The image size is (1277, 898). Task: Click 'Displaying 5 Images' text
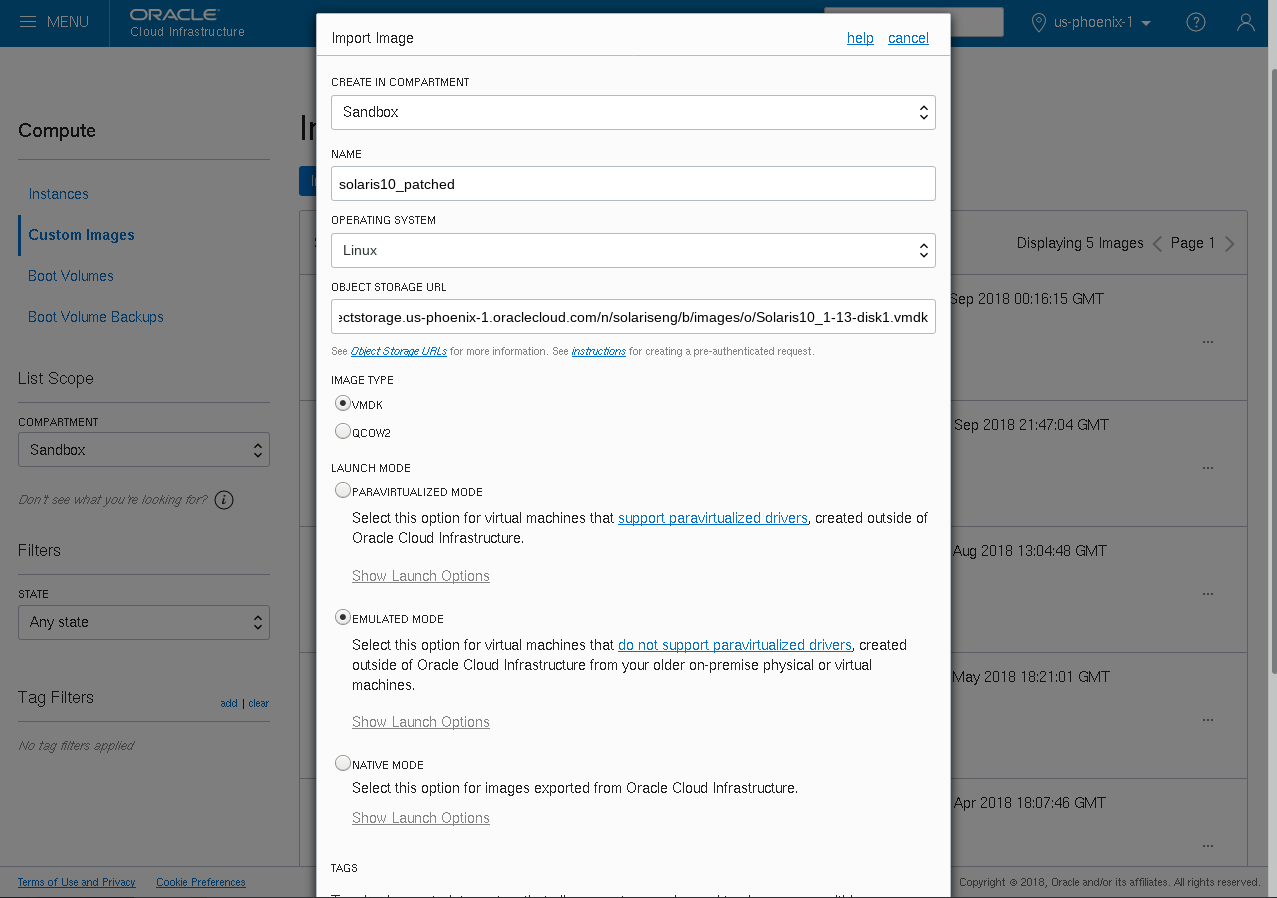[1080, 243]
